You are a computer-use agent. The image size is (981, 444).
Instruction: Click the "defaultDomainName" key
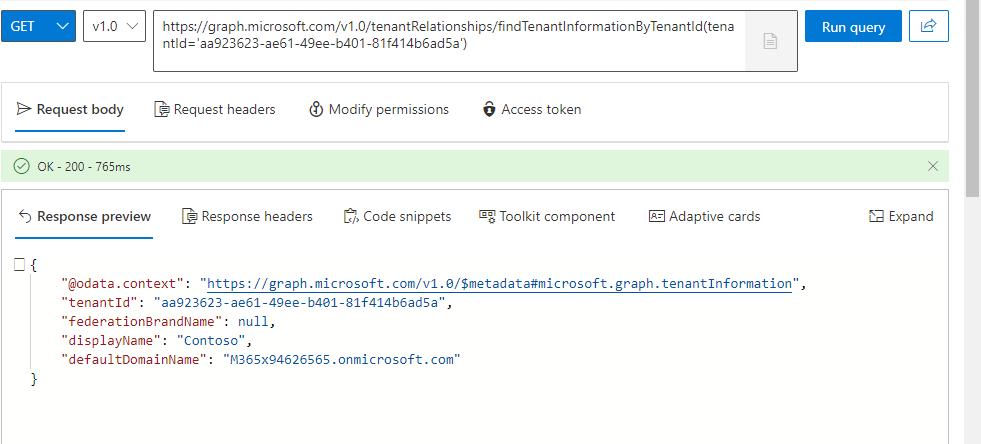[133, 360]
